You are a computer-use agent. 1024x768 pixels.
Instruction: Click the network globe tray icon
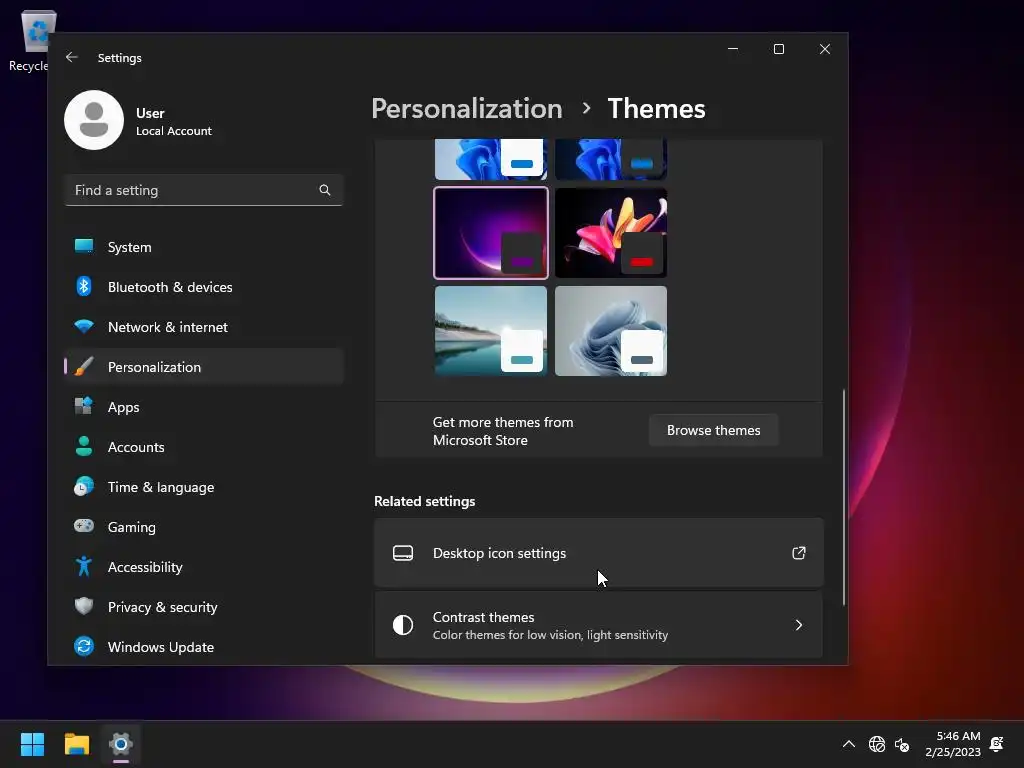(876, 744)
